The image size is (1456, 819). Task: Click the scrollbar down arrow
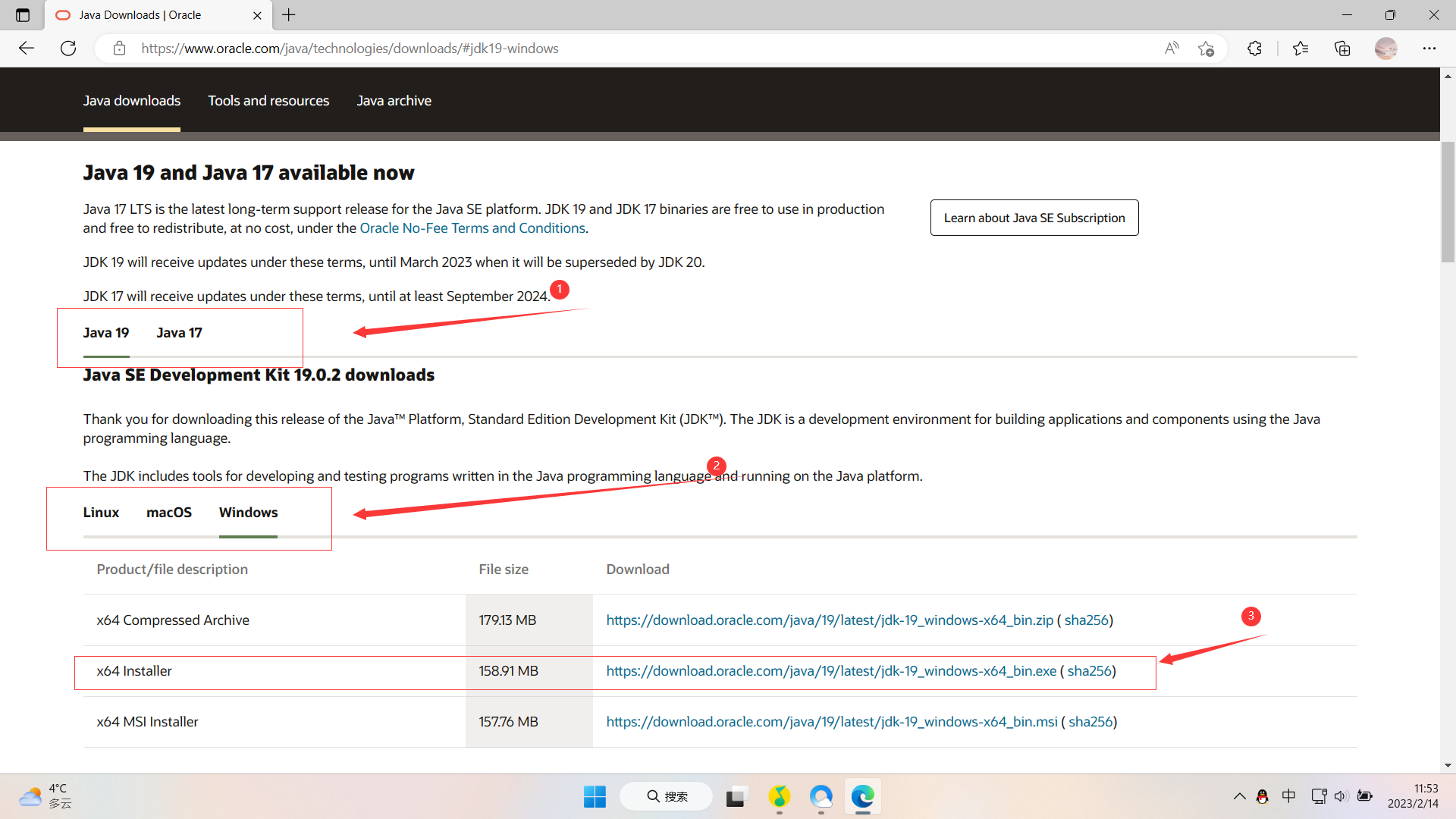click(x=1448, y=766)
